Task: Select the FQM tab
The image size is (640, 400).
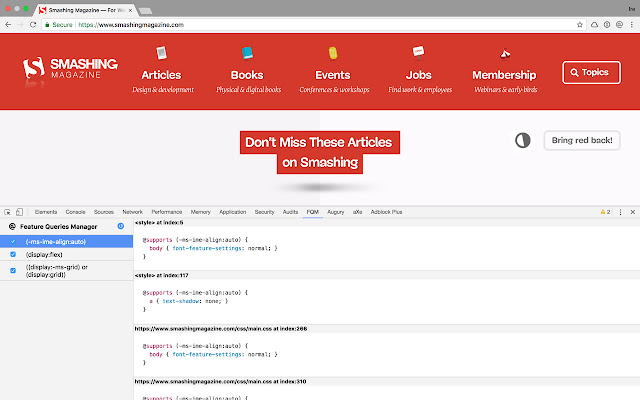Action: pyautogui.click(x=313, y=212)
